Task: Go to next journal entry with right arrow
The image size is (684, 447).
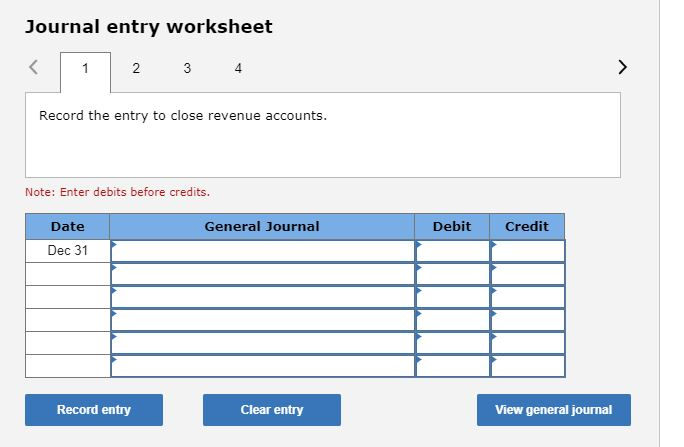Action: click(622, 67)
